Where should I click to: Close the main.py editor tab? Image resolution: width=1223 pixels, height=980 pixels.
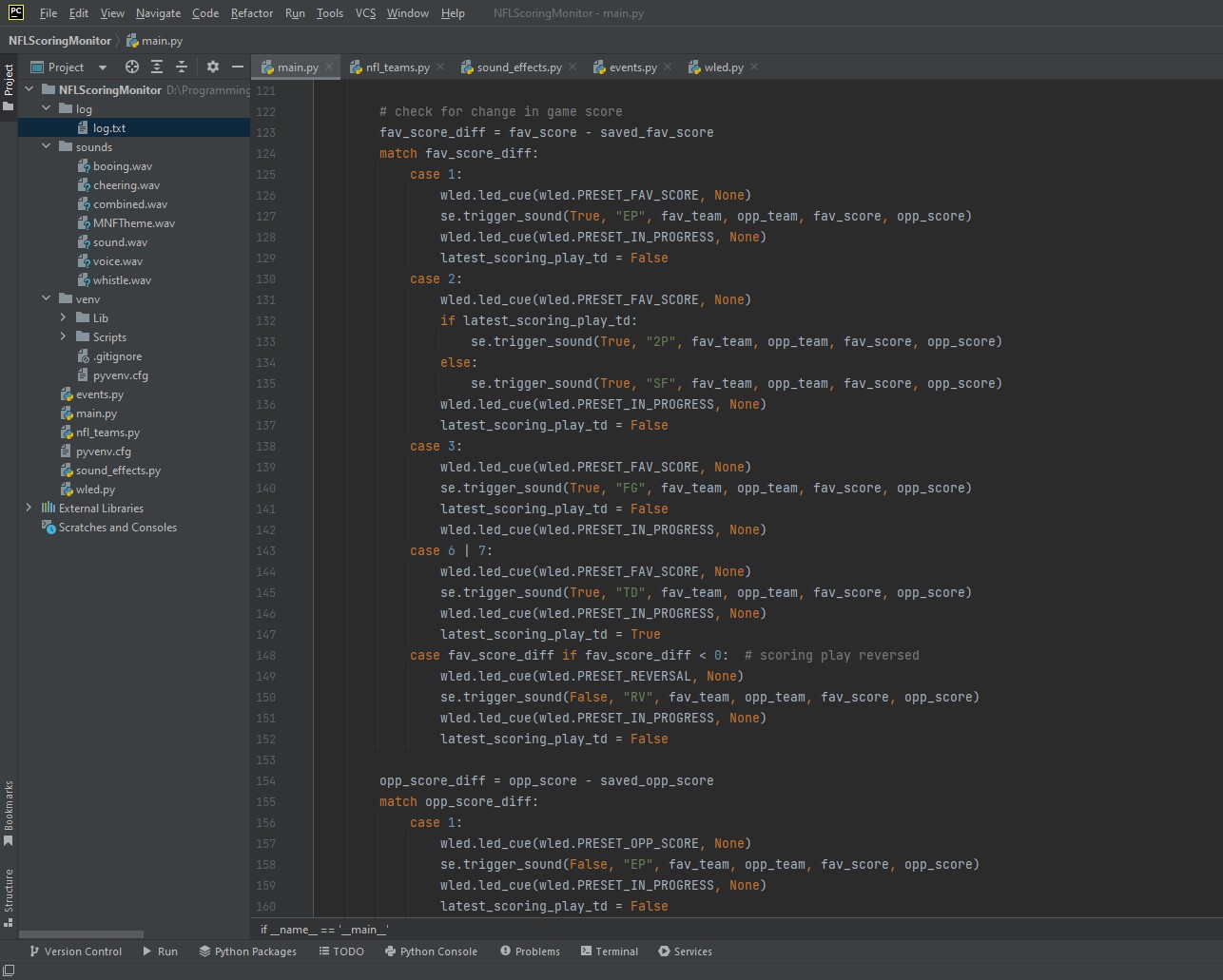[x=329, y=67]
